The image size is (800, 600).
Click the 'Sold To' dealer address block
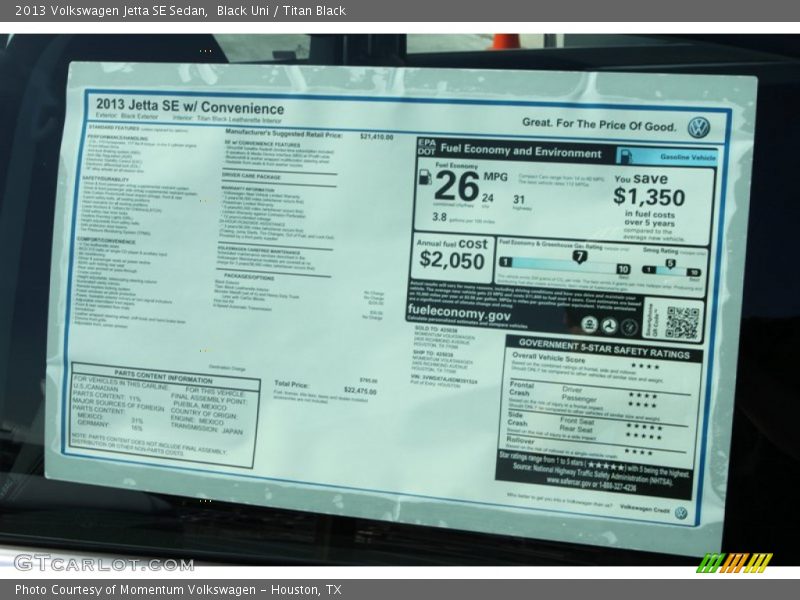pos(443,338)
